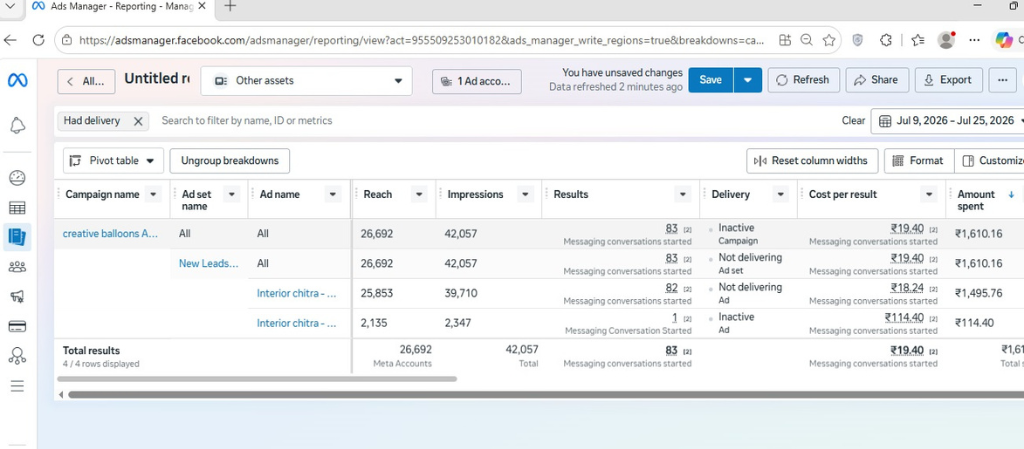Open Audiences people icon in sidebar

[18, 266]
